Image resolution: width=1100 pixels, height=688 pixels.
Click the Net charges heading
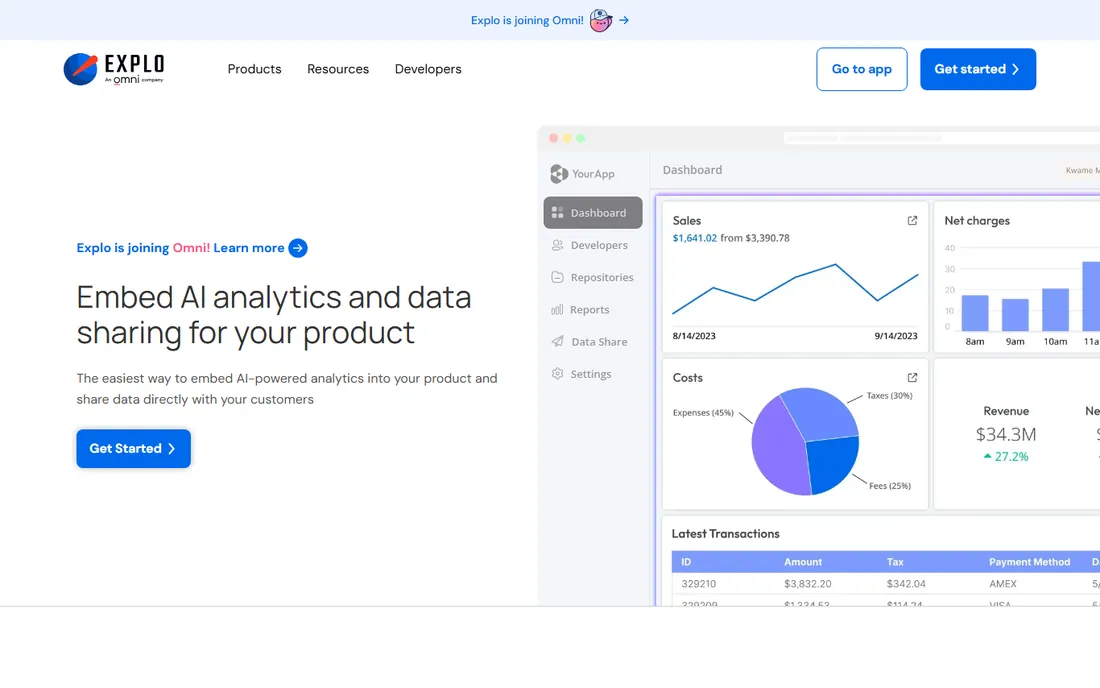coord(977,220)
